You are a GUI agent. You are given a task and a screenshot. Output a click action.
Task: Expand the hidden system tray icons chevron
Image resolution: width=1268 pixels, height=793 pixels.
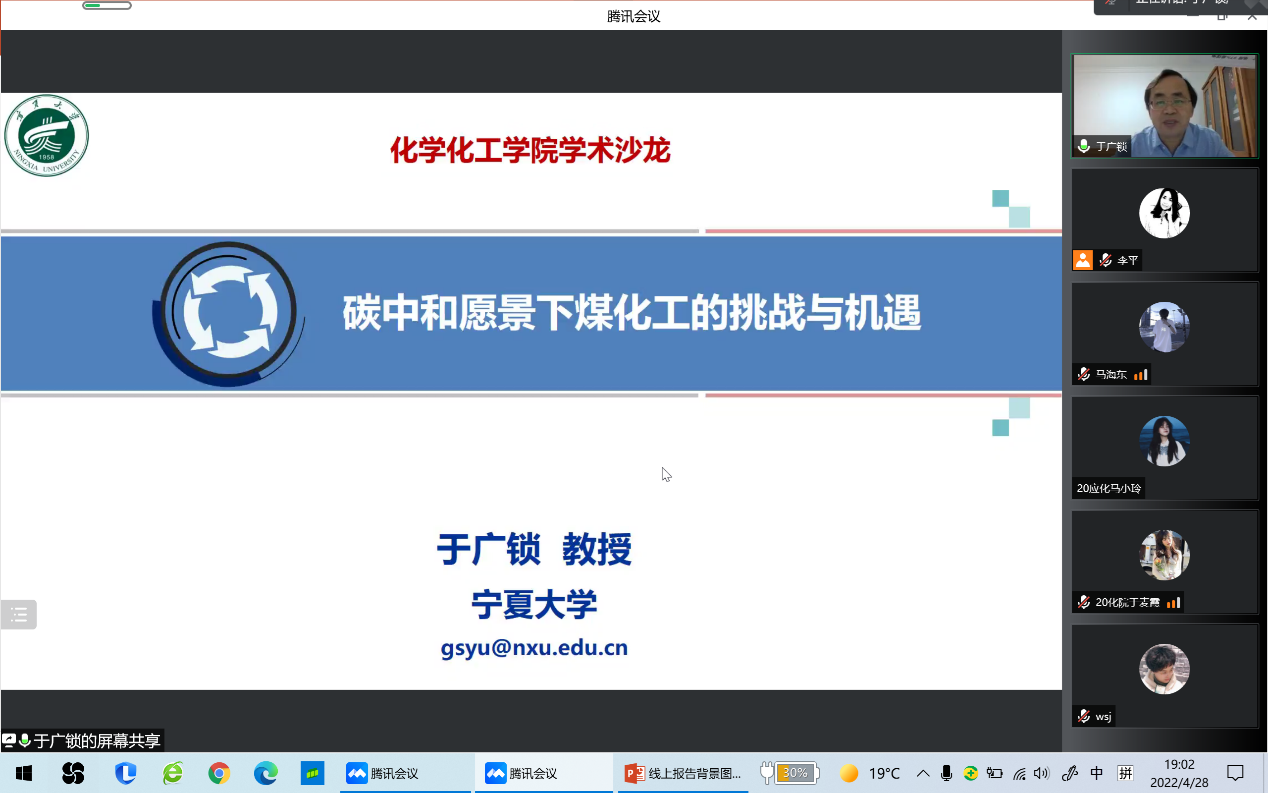tap(922, 773)
